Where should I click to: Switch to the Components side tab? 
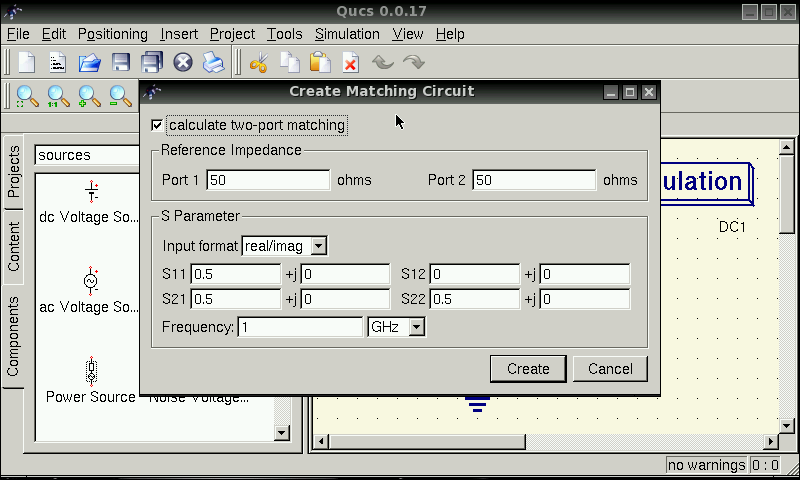tap(13, 337)
